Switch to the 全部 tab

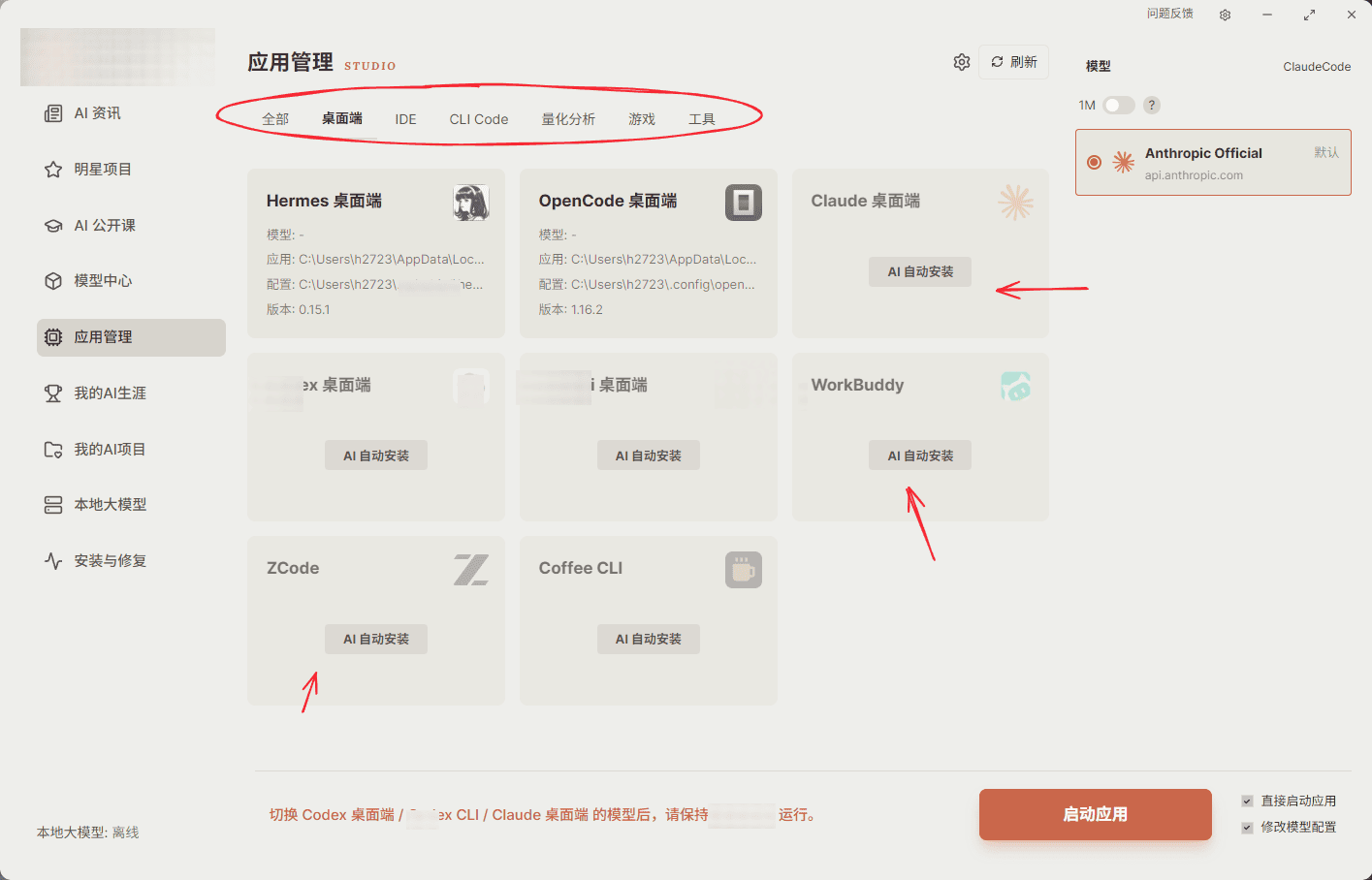point(275,119)
